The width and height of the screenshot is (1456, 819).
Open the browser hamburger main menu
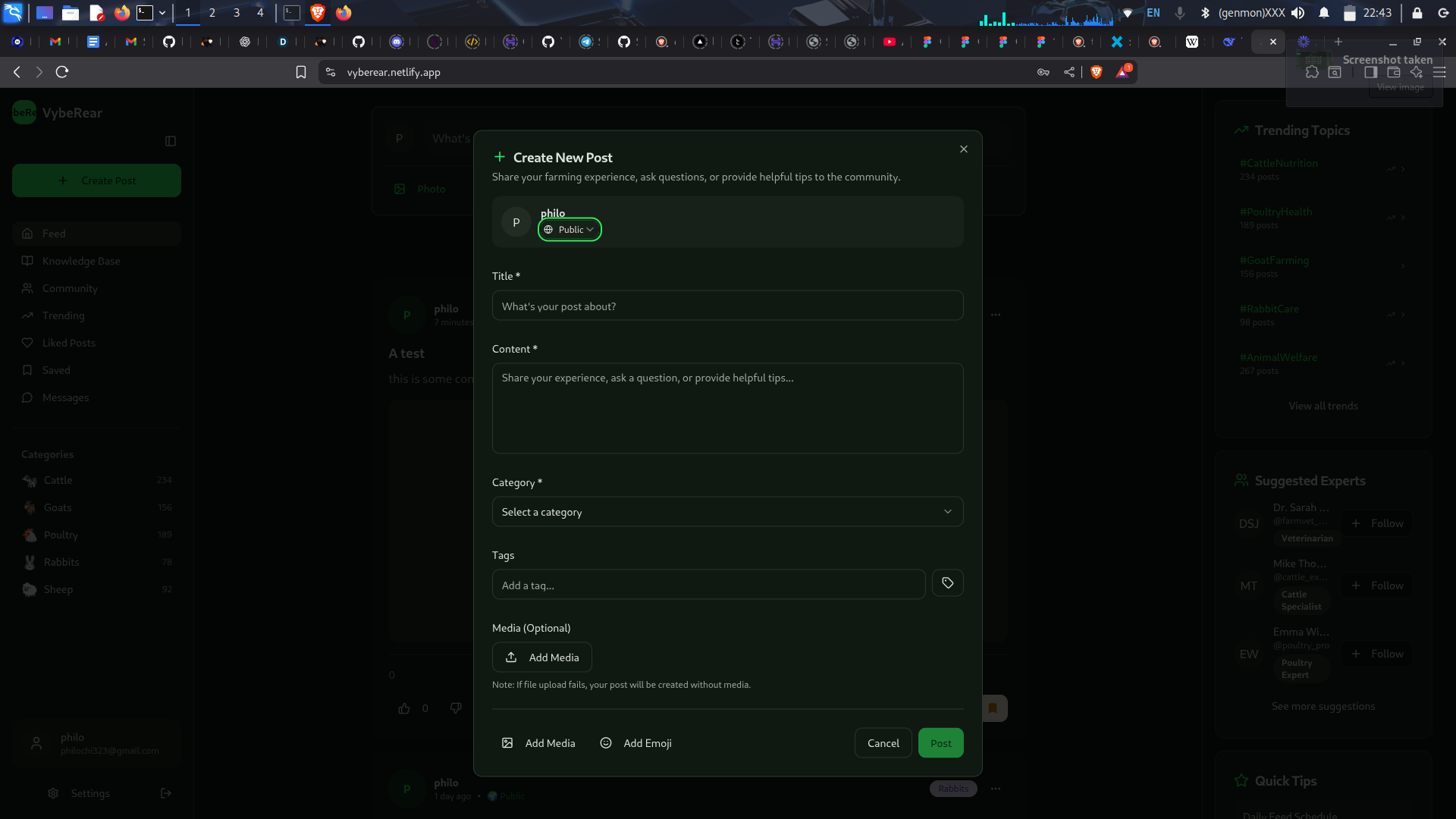1439,72
